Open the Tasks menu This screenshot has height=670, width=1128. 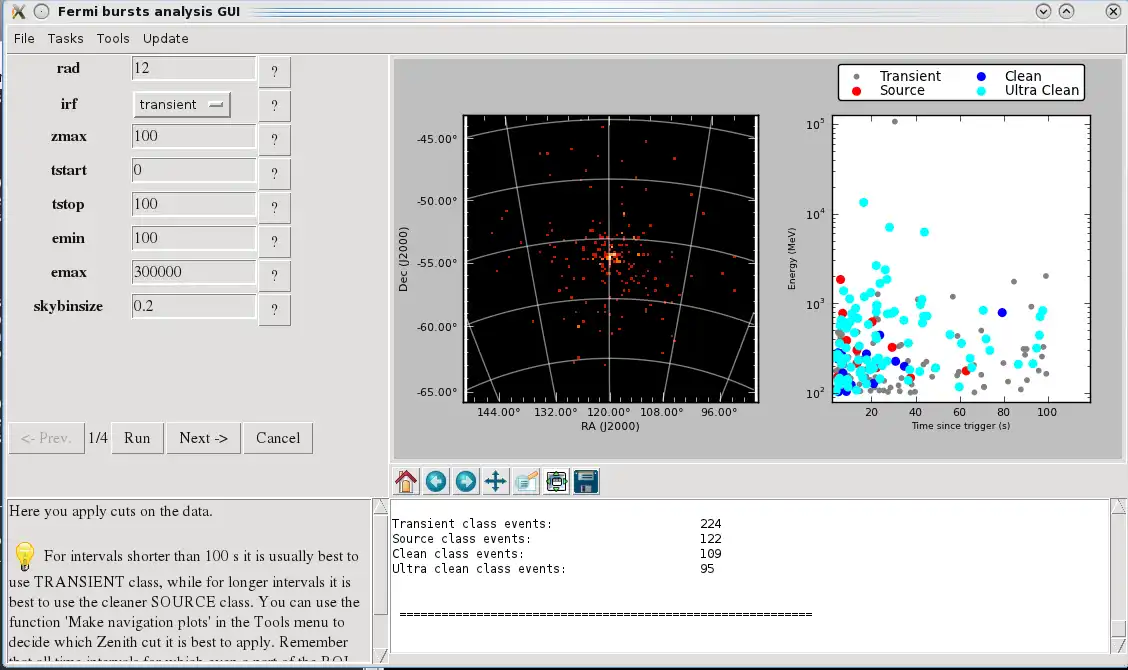point(66,39)
